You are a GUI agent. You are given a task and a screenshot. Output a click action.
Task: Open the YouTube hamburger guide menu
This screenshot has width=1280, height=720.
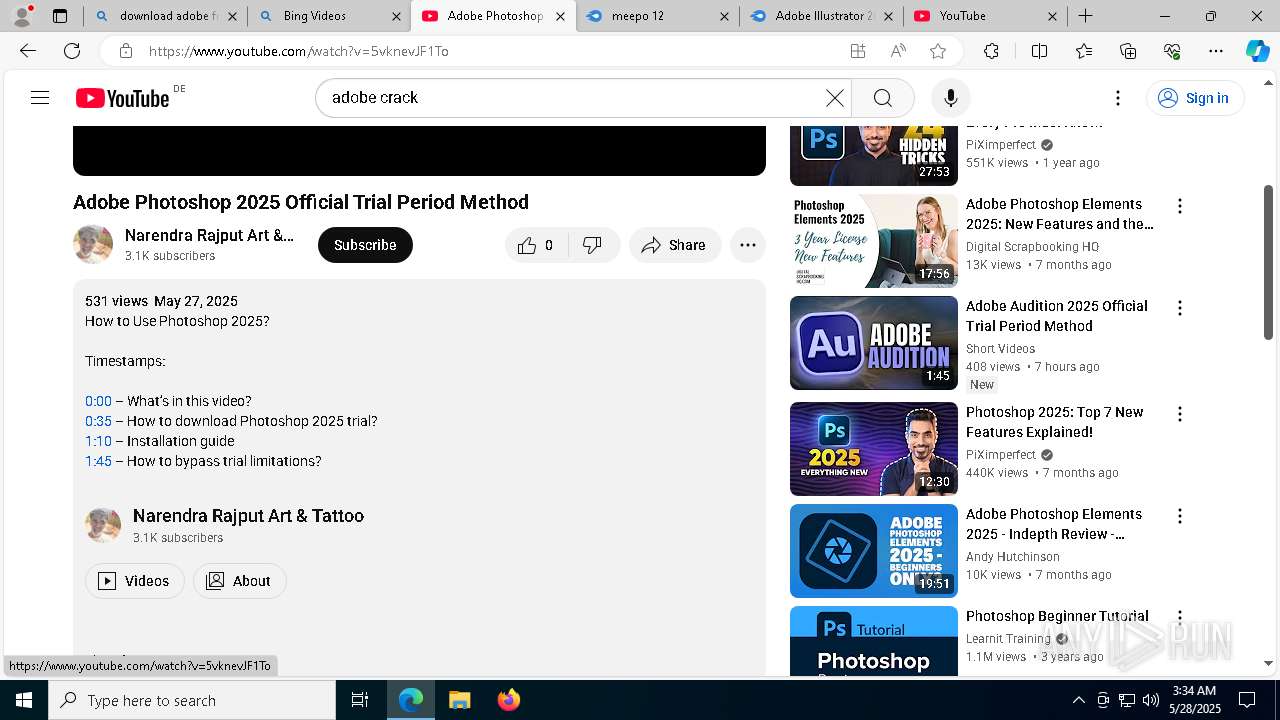point(40,98)
